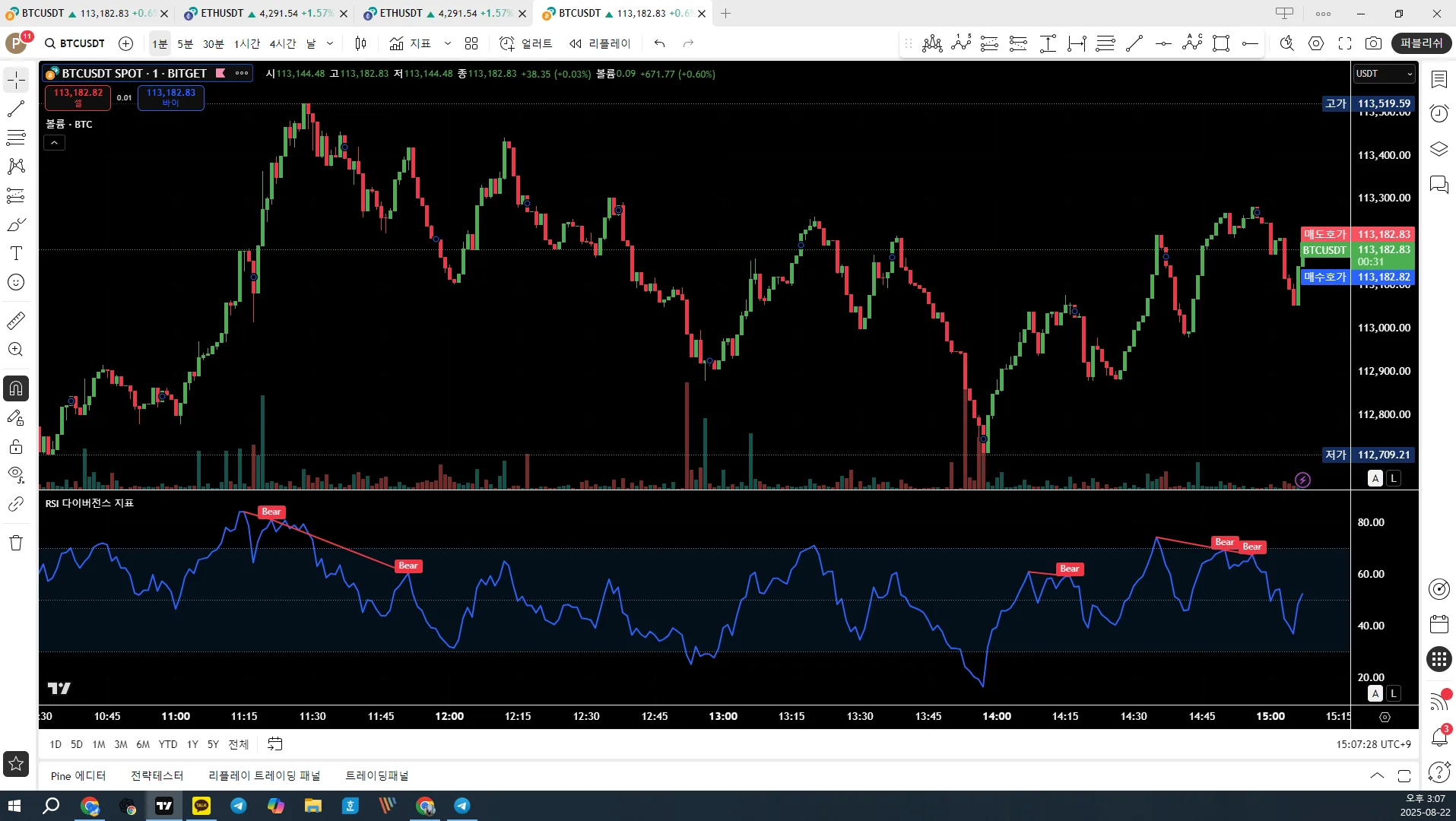Open the Pine 에디터 tab

click(78, 775)
